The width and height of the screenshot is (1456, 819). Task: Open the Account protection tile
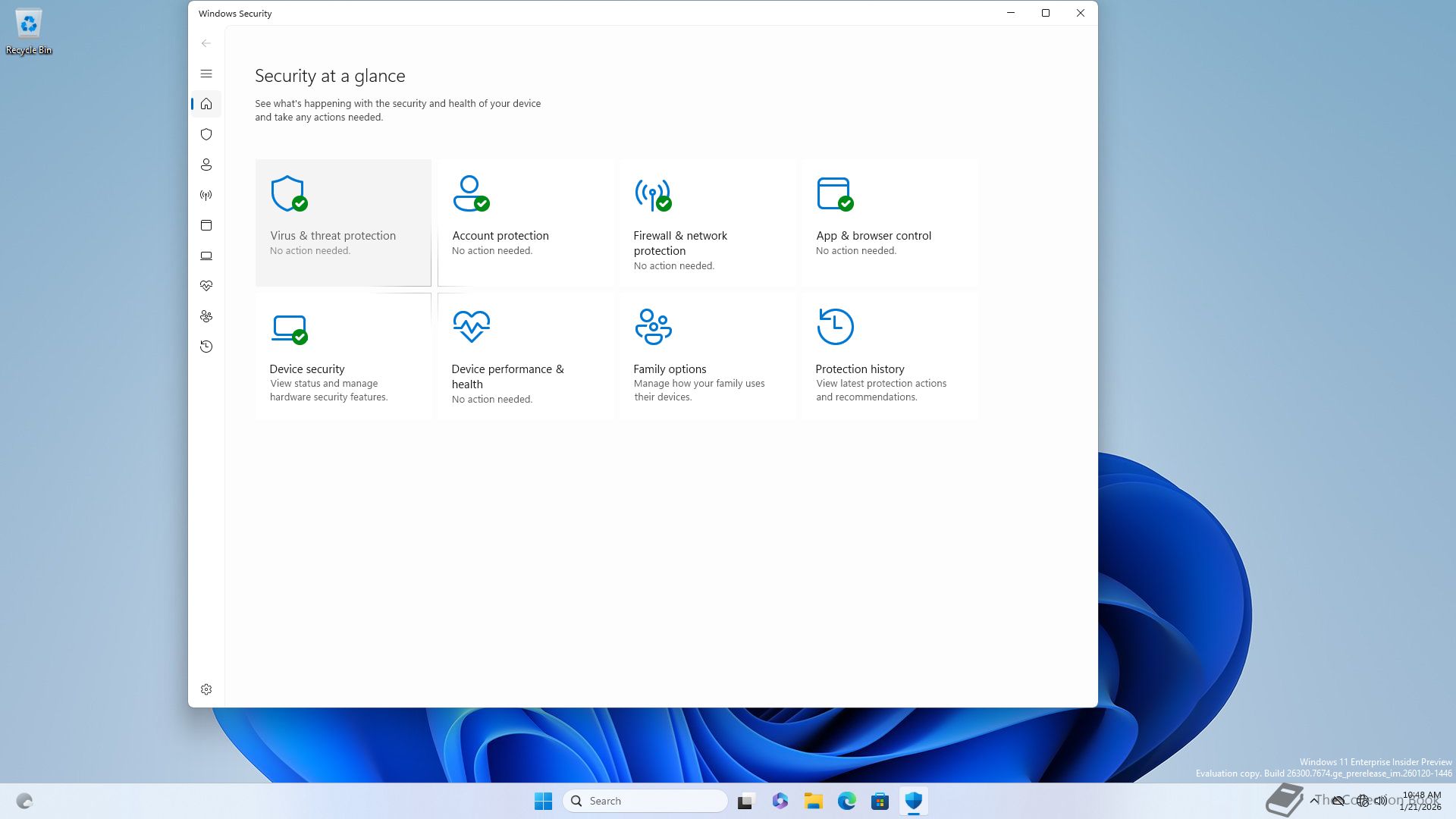click(x=525, y=222)
